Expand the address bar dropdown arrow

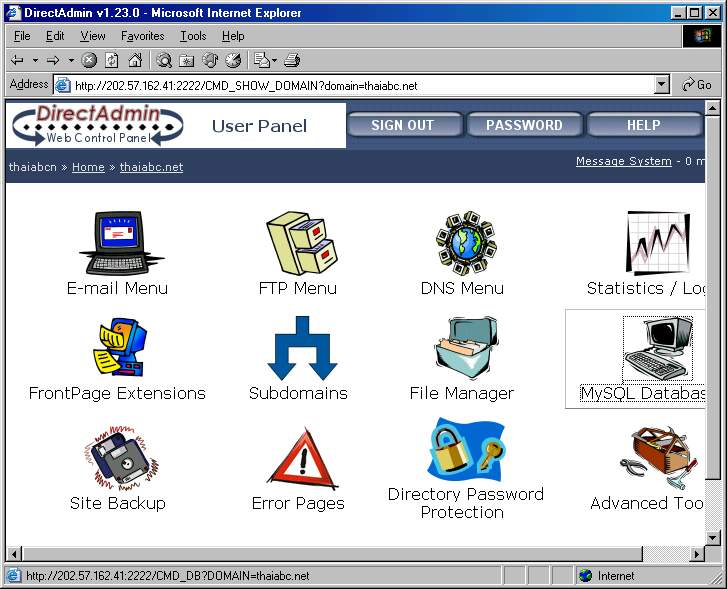point(662,85)
